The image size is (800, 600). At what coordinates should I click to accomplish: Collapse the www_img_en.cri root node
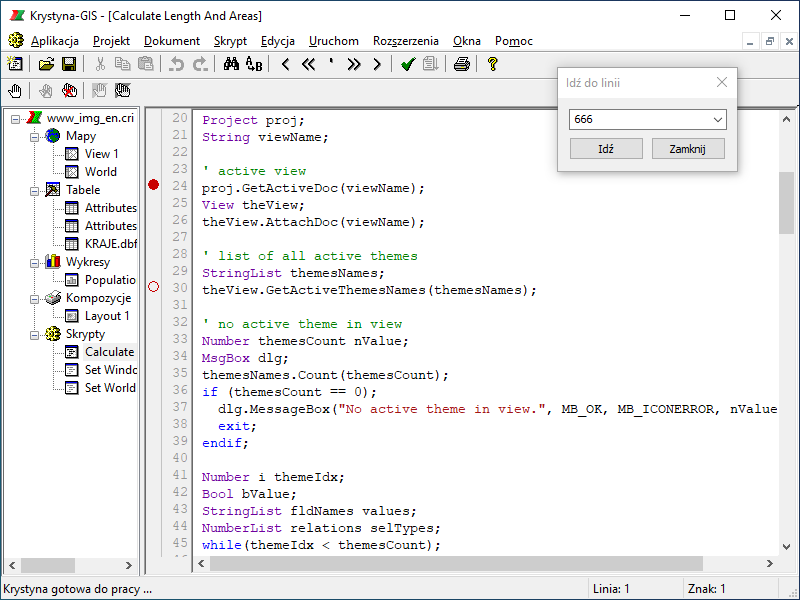15,119
